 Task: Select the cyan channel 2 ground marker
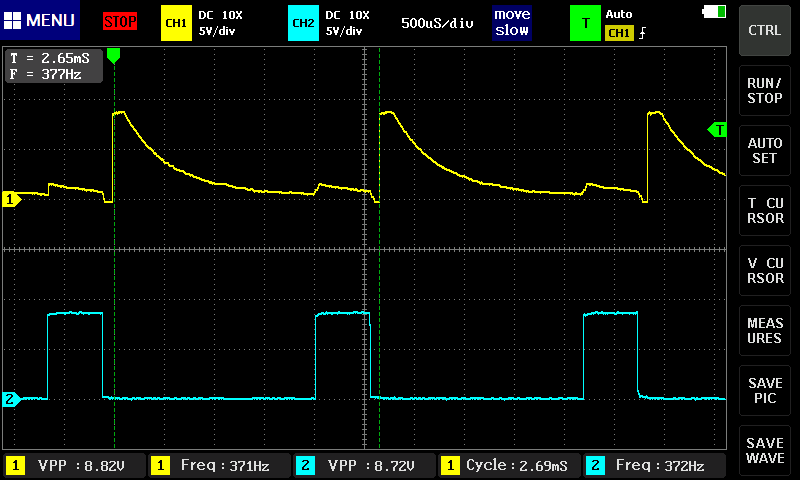(11, 399)
